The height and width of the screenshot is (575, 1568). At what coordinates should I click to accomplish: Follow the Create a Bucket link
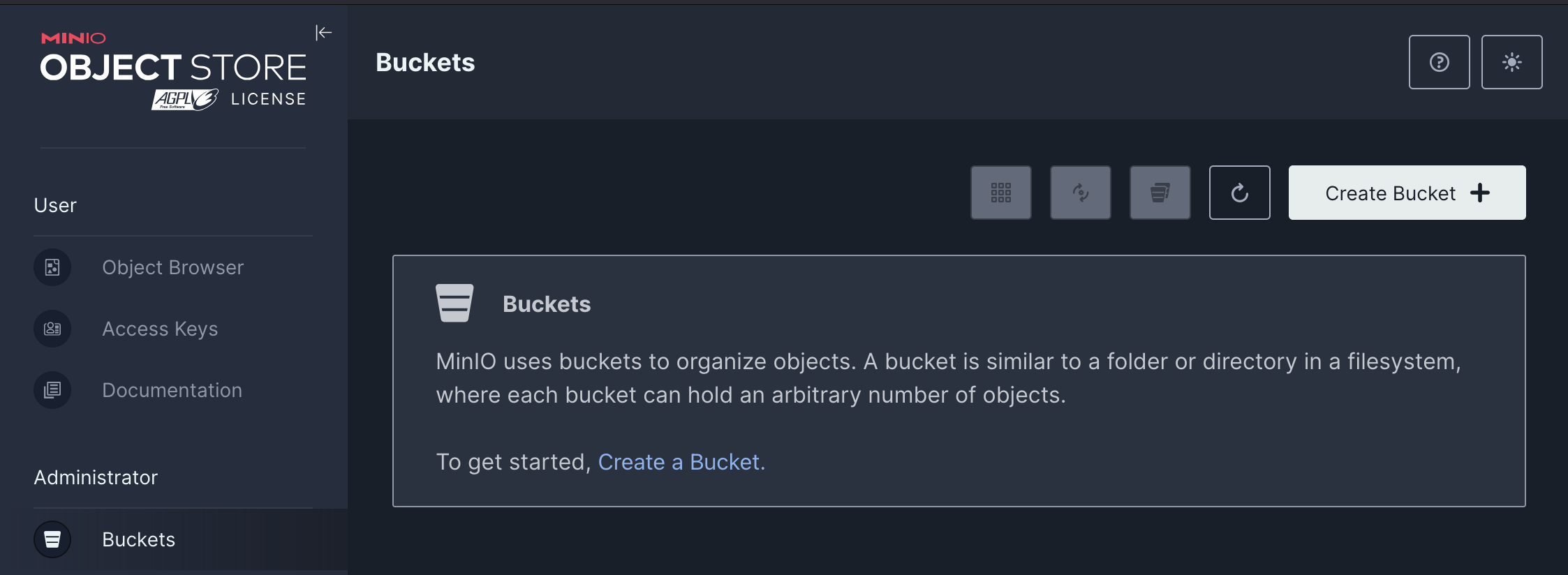(681, 461)
